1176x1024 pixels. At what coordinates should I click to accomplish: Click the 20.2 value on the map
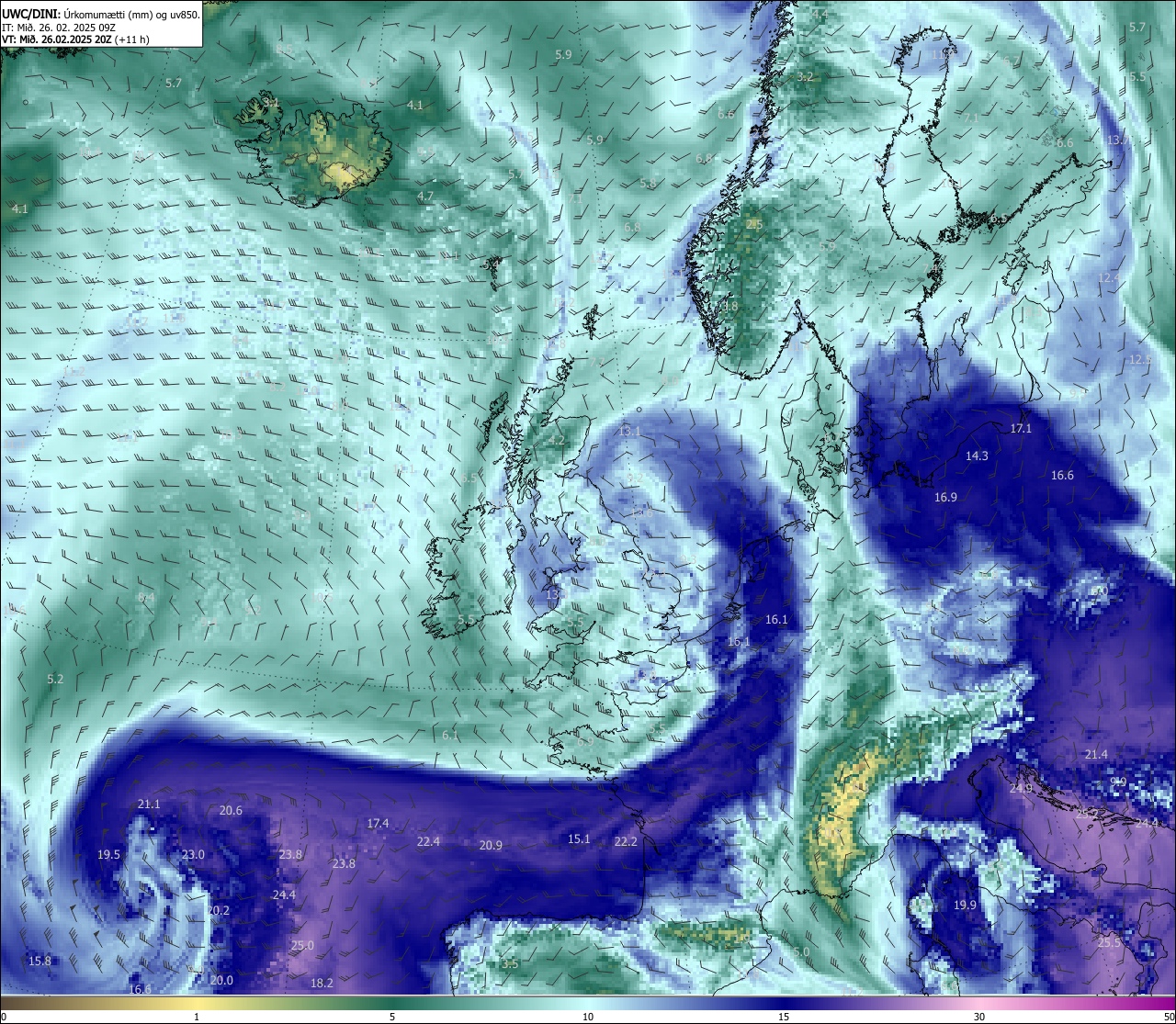[x=218, y=911]
